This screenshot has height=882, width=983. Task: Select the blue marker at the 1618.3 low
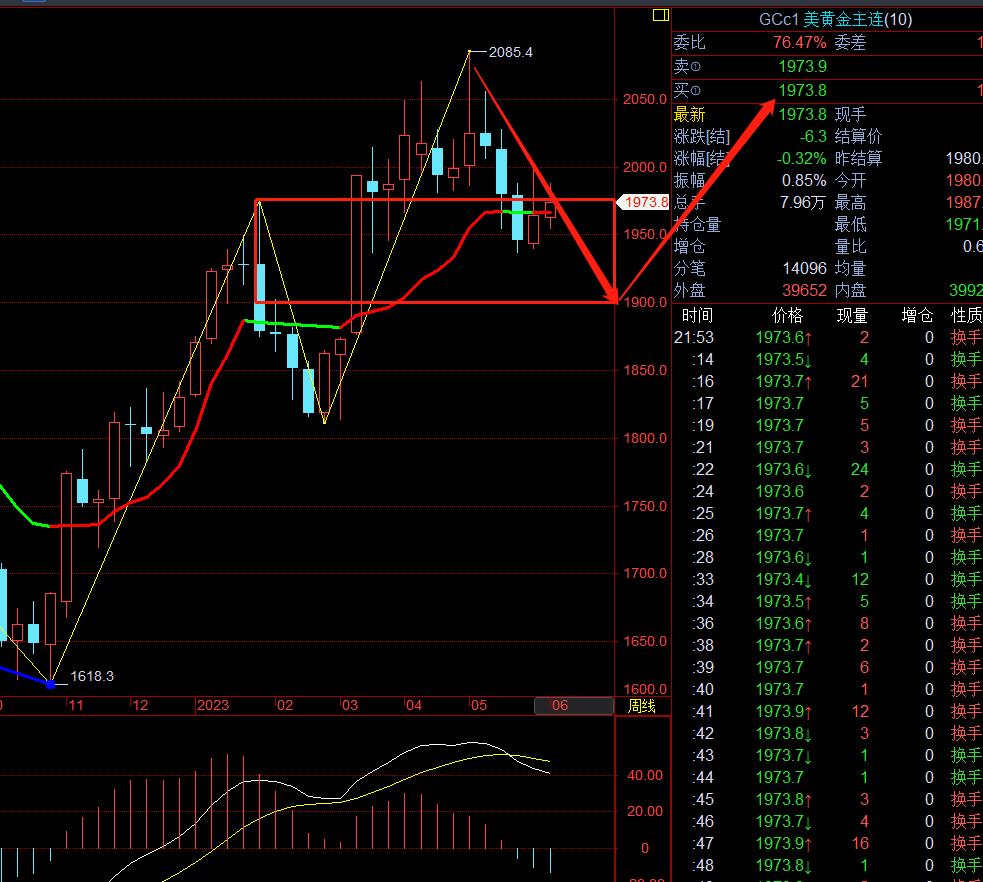(51, 684)
